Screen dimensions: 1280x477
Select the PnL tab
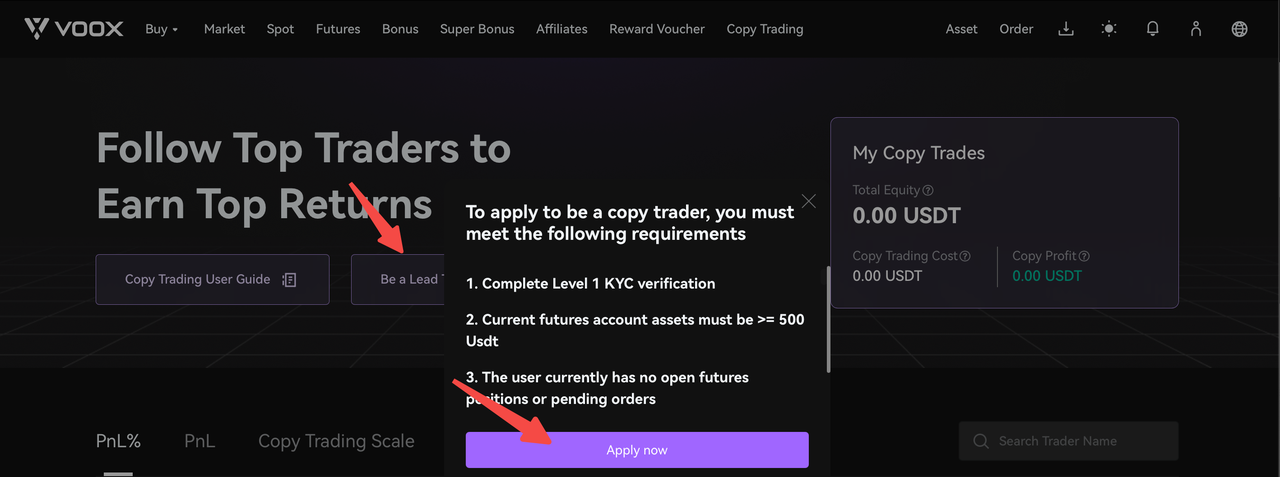tap(199, 440)
